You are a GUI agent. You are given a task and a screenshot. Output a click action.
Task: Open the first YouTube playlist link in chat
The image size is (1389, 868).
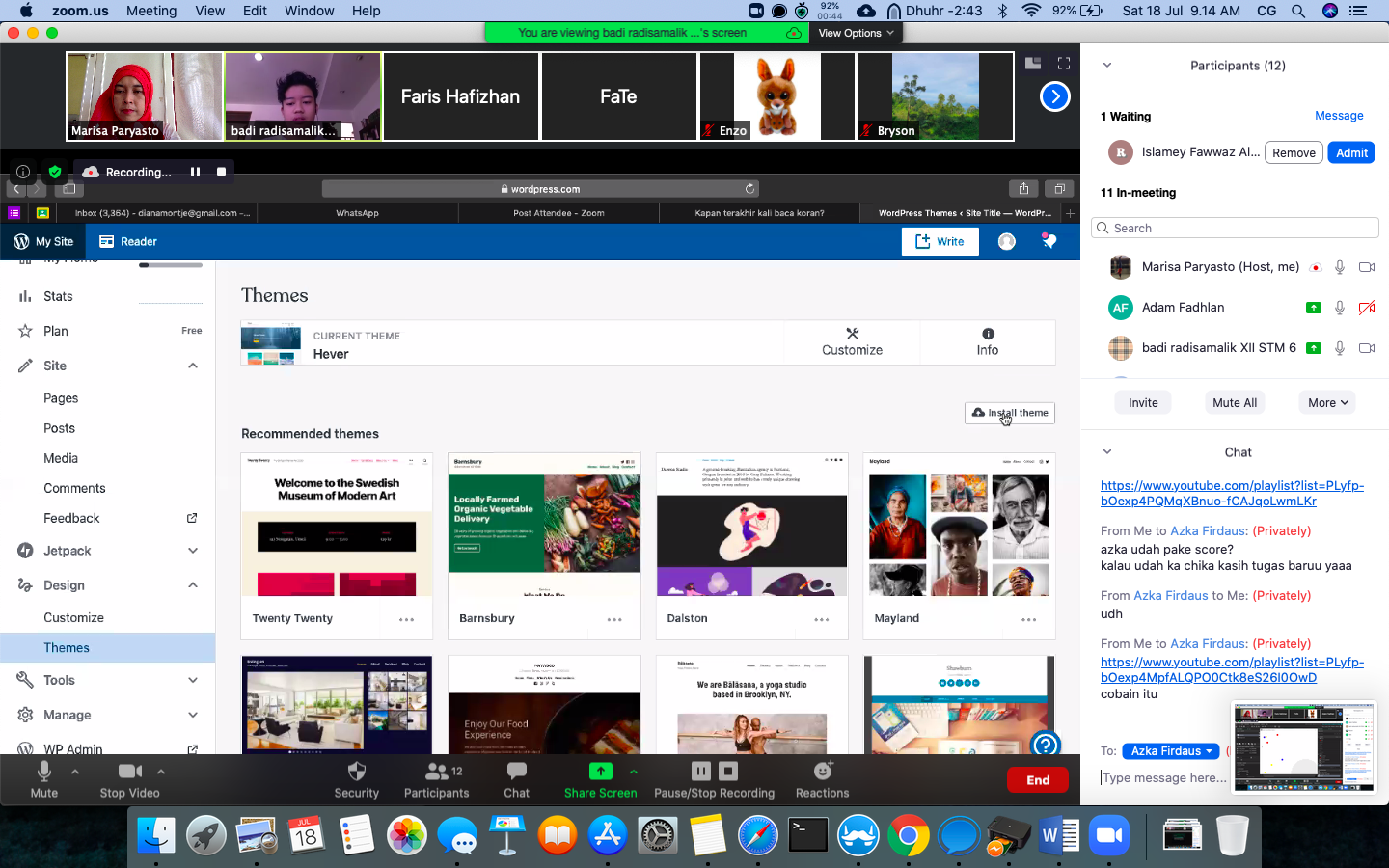point(1232,493)
